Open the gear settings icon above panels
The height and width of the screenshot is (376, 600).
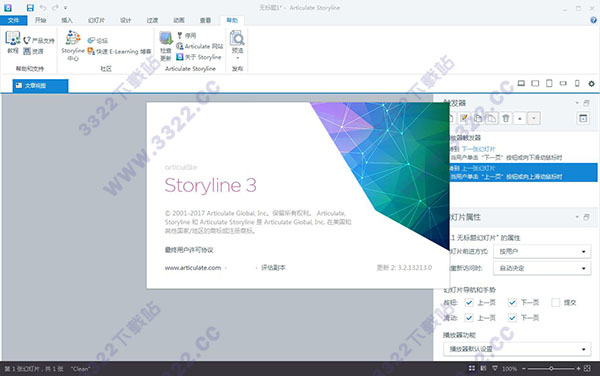(592, 83)
